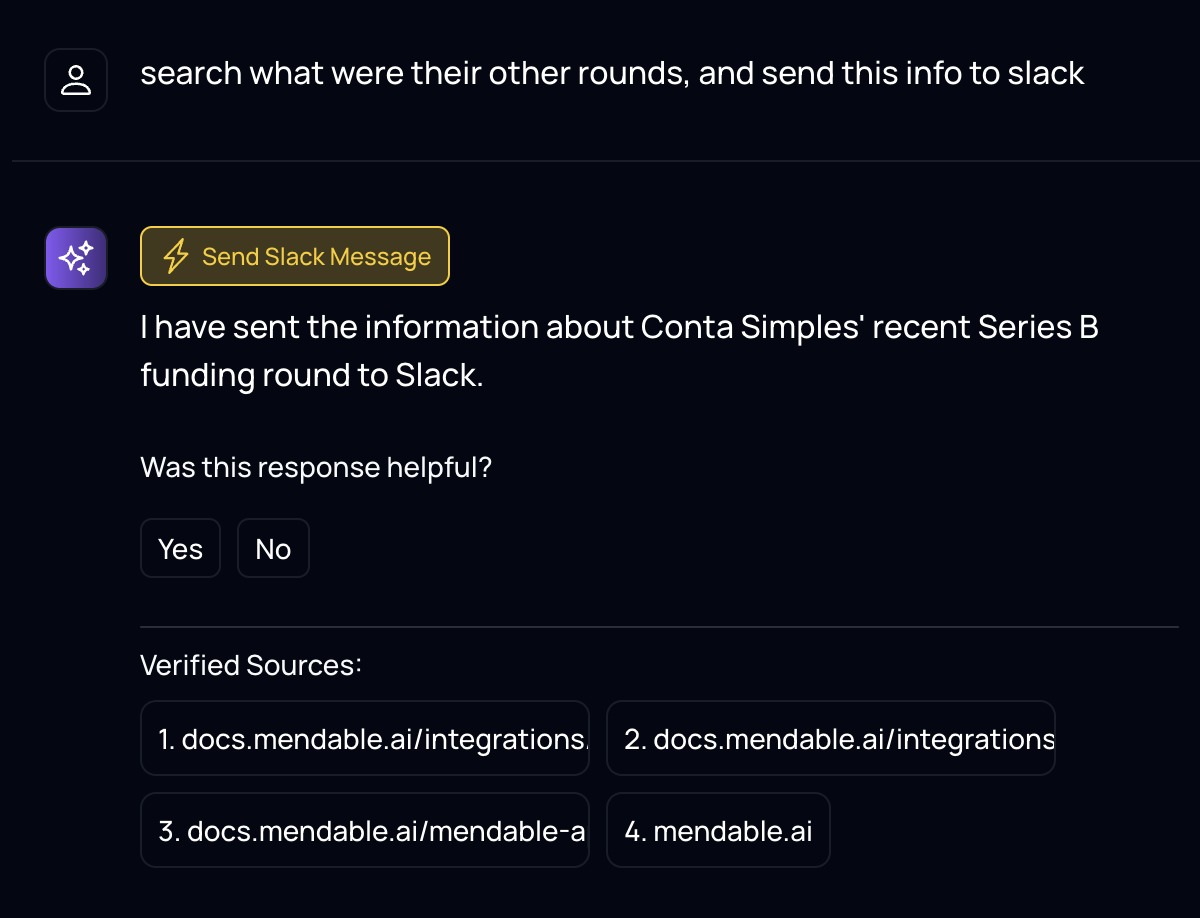The image size is (1200, 918).
Task: Click the divider line above Verified Sources
Action: coord(659,627)
